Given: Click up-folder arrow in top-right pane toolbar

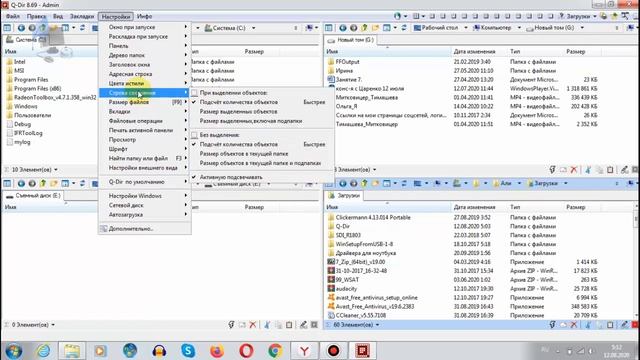Looking at the screenshot, I should pyautogui.click(x=364, y=28).
